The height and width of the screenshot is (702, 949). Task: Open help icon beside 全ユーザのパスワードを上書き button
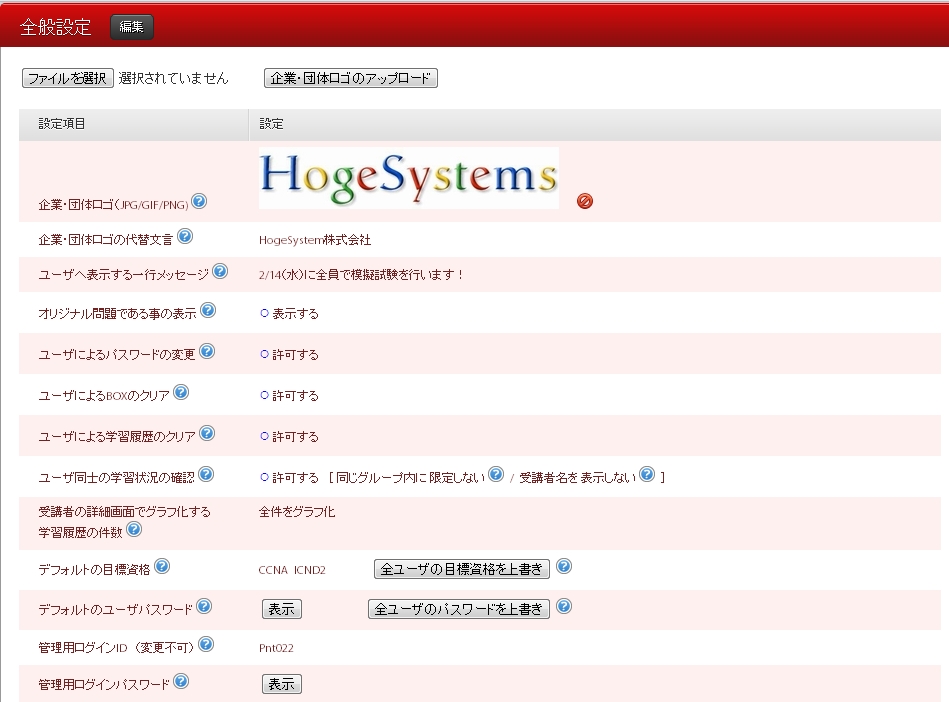(x=564, y=607)
